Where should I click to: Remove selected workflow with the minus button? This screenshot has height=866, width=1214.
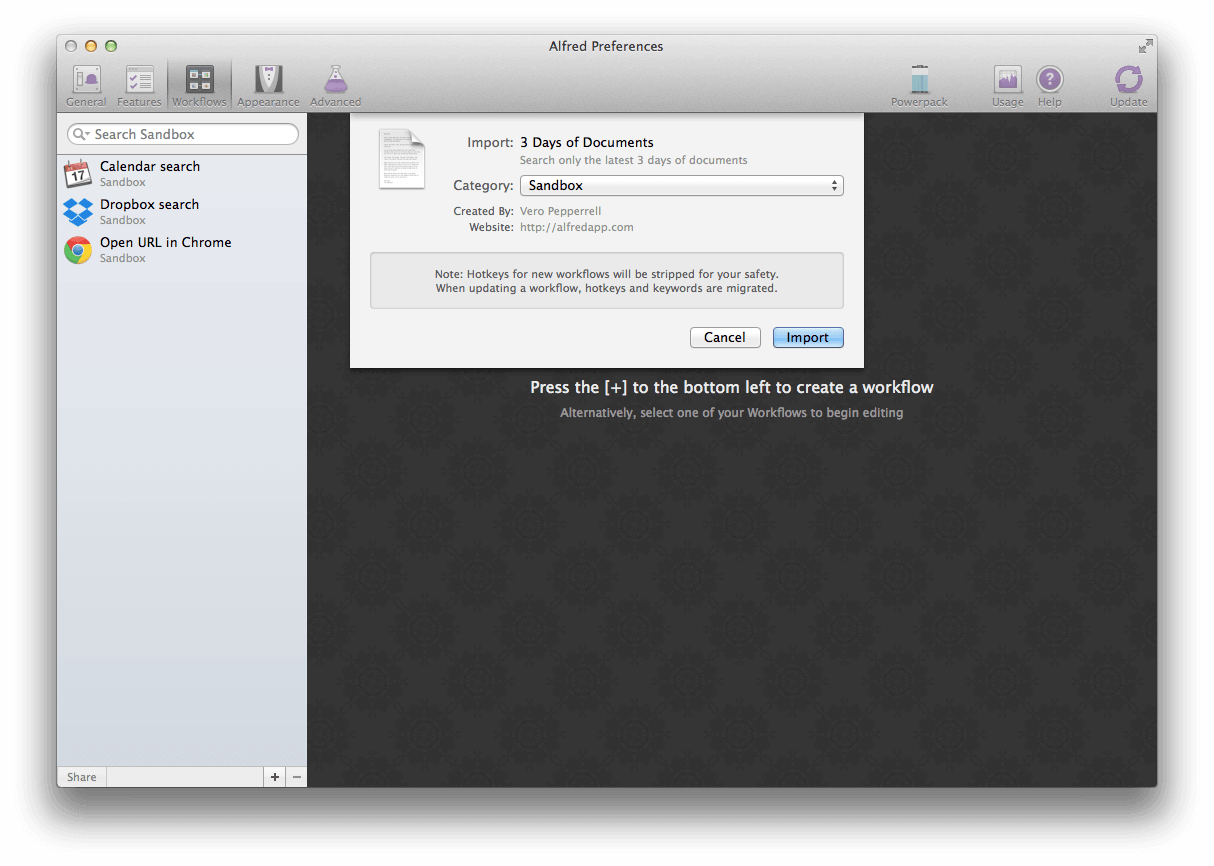coord(296,776)
